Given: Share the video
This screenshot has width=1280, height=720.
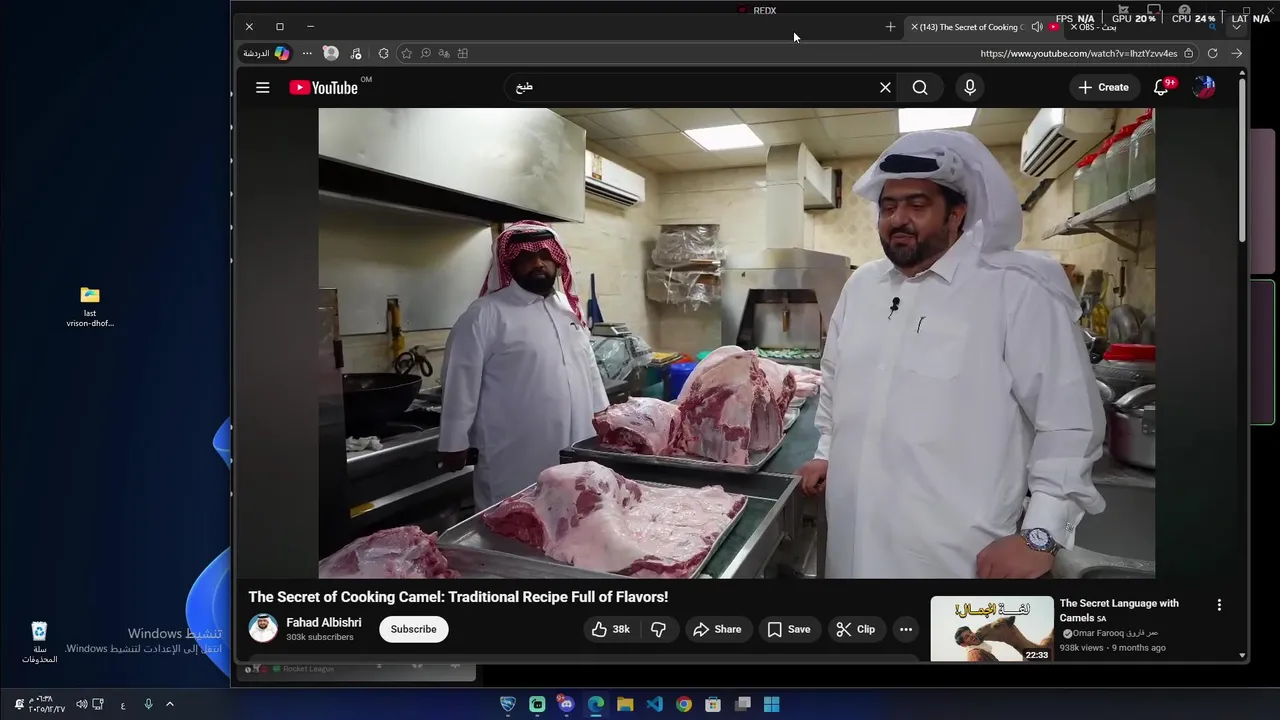Looking at the screenshot, I should pyautogui.click(x=717, y=629).
